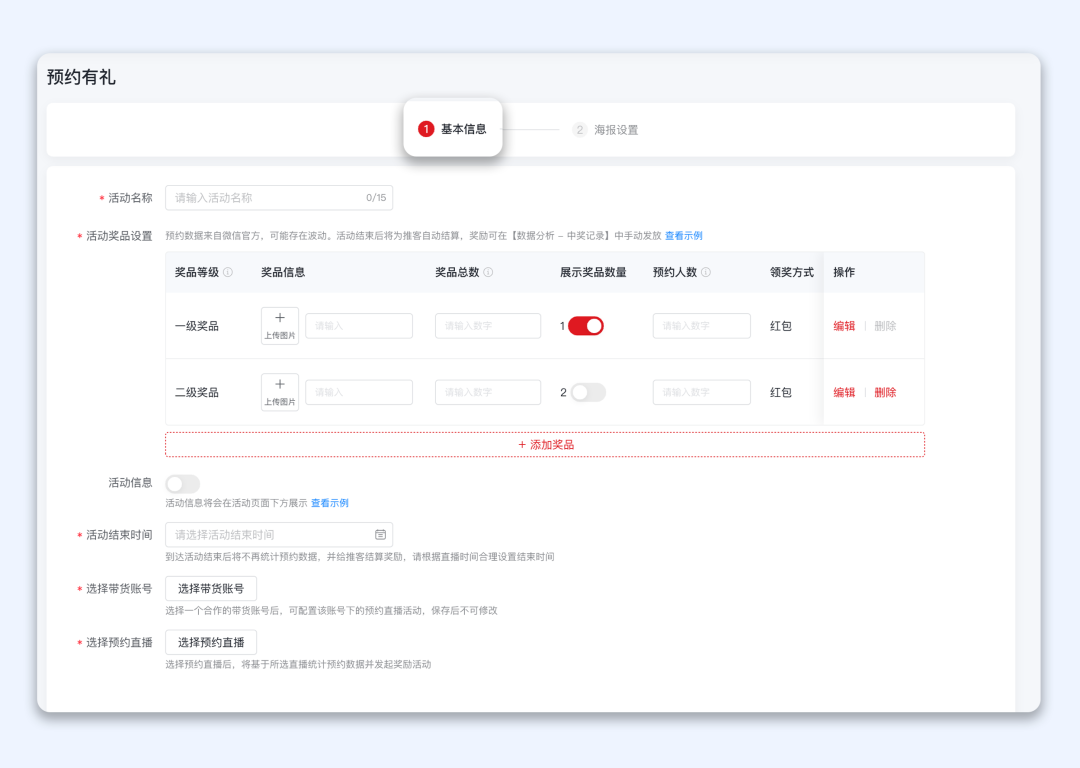This screenshot has height=768, width=1080.
Task: Click the red step 1 circle indicator
Action: 426,129
